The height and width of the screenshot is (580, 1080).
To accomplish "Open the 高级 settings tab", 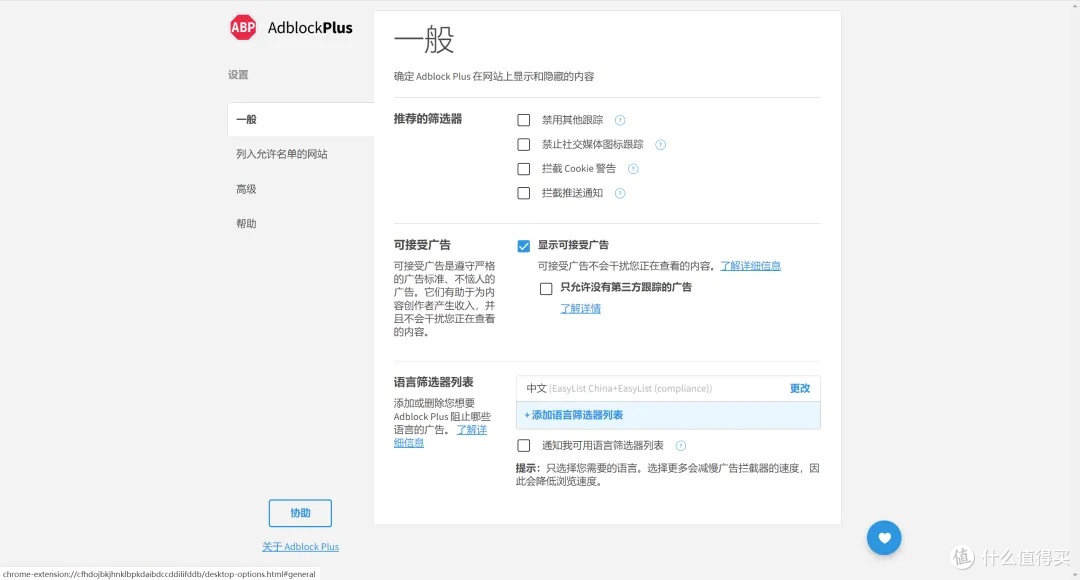I will (246, 189).
